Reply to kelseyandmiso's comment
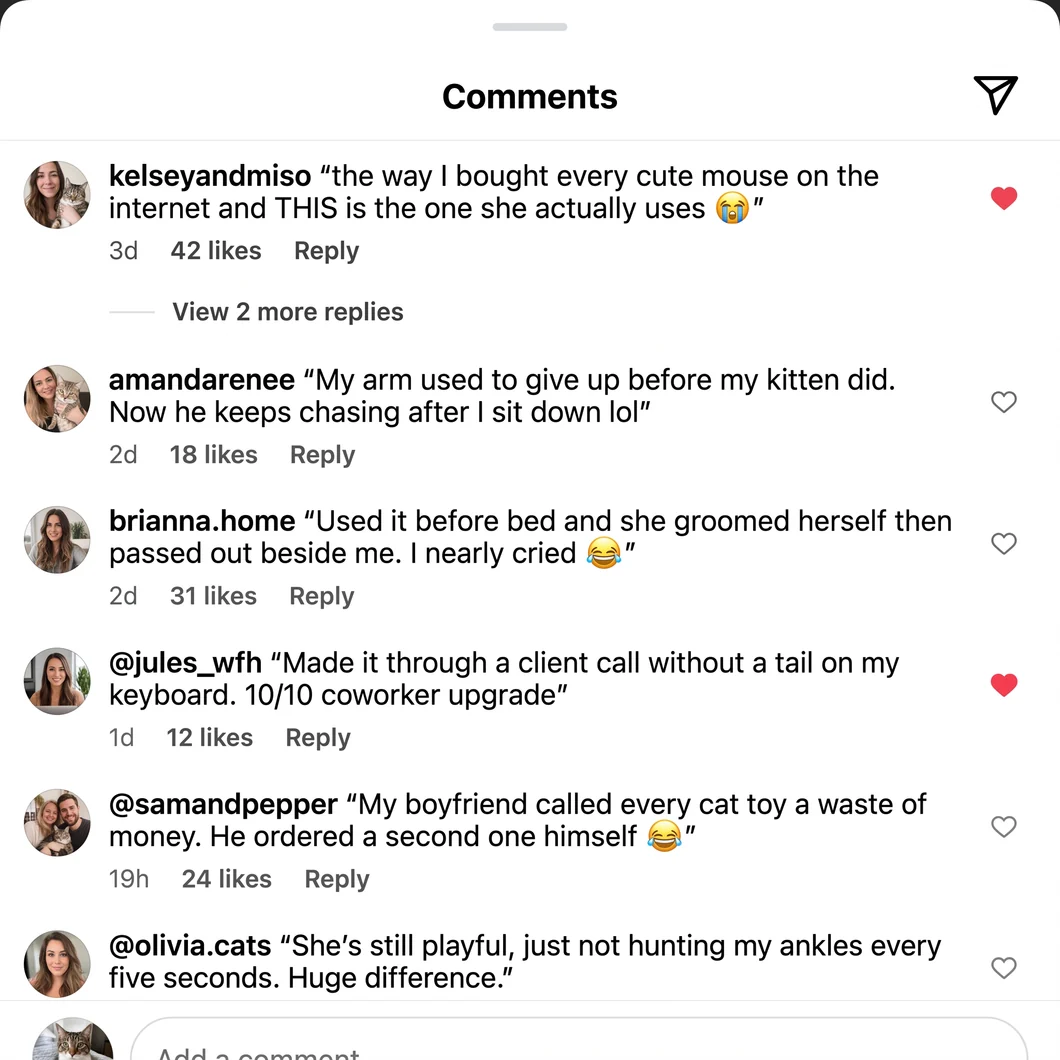The image size is (1060, 1060). point(327,251)
